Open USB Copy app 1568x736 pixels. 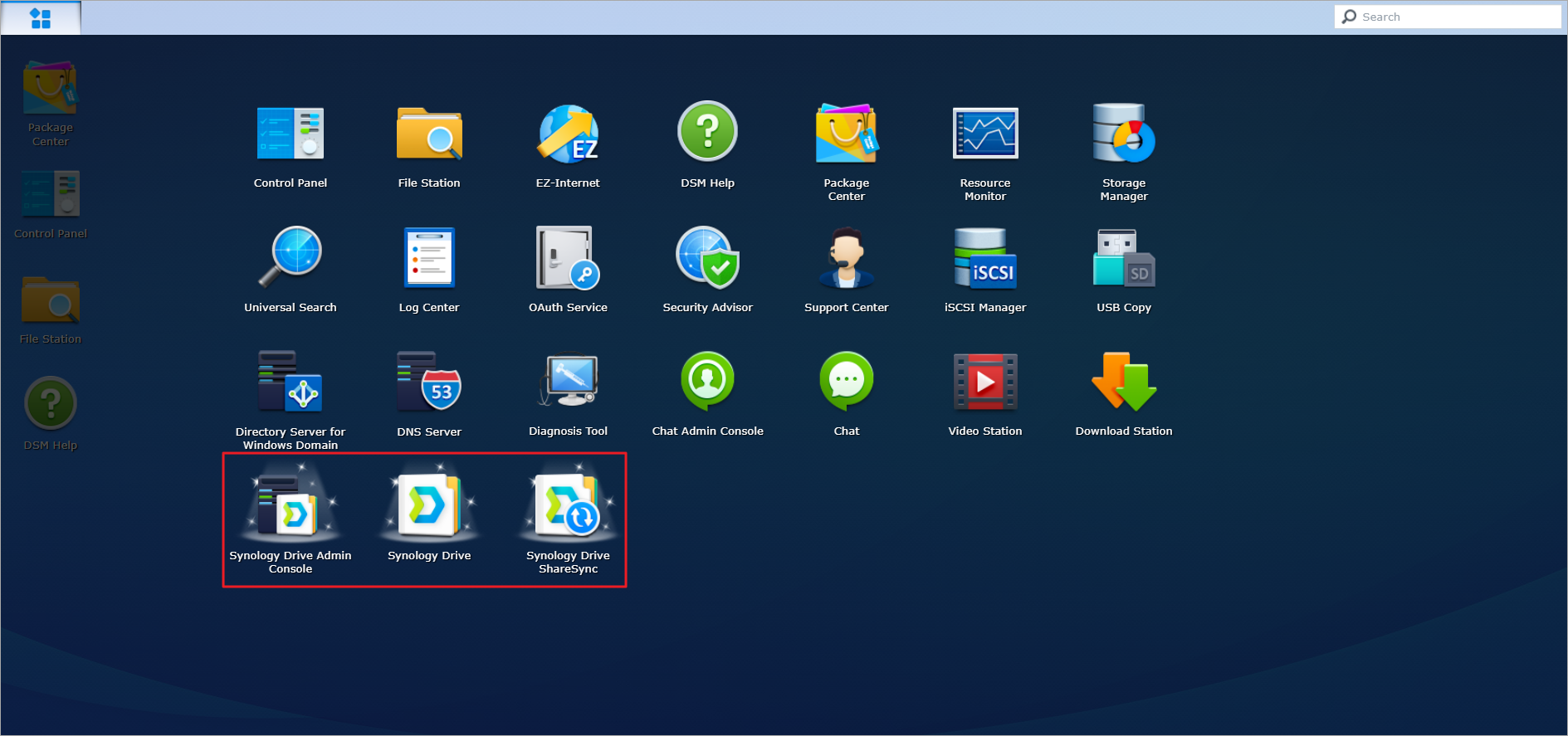click(1123, 260)
